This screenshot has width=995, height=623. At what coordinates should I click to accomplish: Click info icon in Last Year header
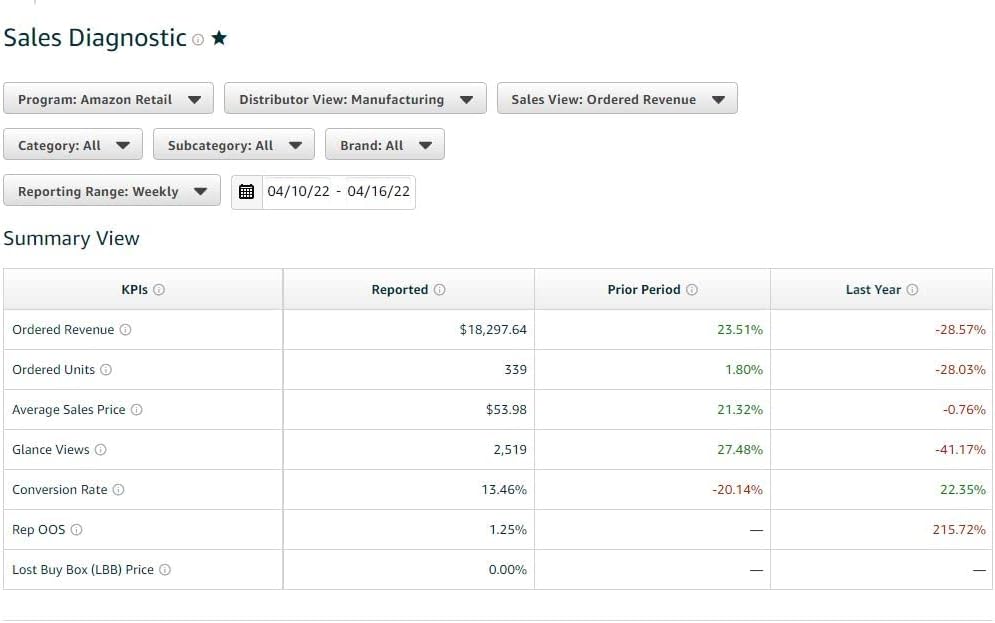912,290
